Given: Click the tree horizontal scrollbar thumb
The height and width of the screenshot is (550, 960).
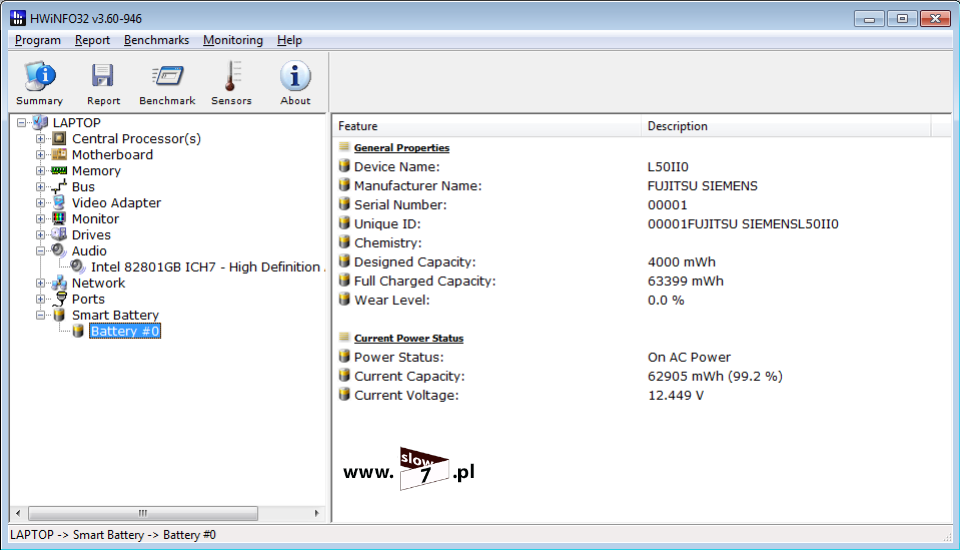Looking at the screenshot, I should tap(143, 513).
